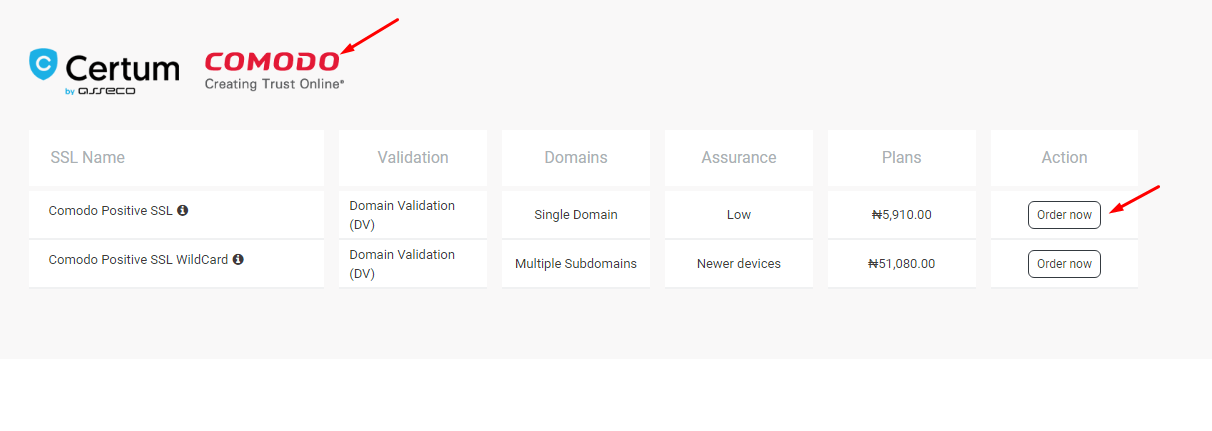Viewport: 1212px width, 431px height.
Task: Order the Positive SSL WildCard plan
Action: coord(1064,264)
